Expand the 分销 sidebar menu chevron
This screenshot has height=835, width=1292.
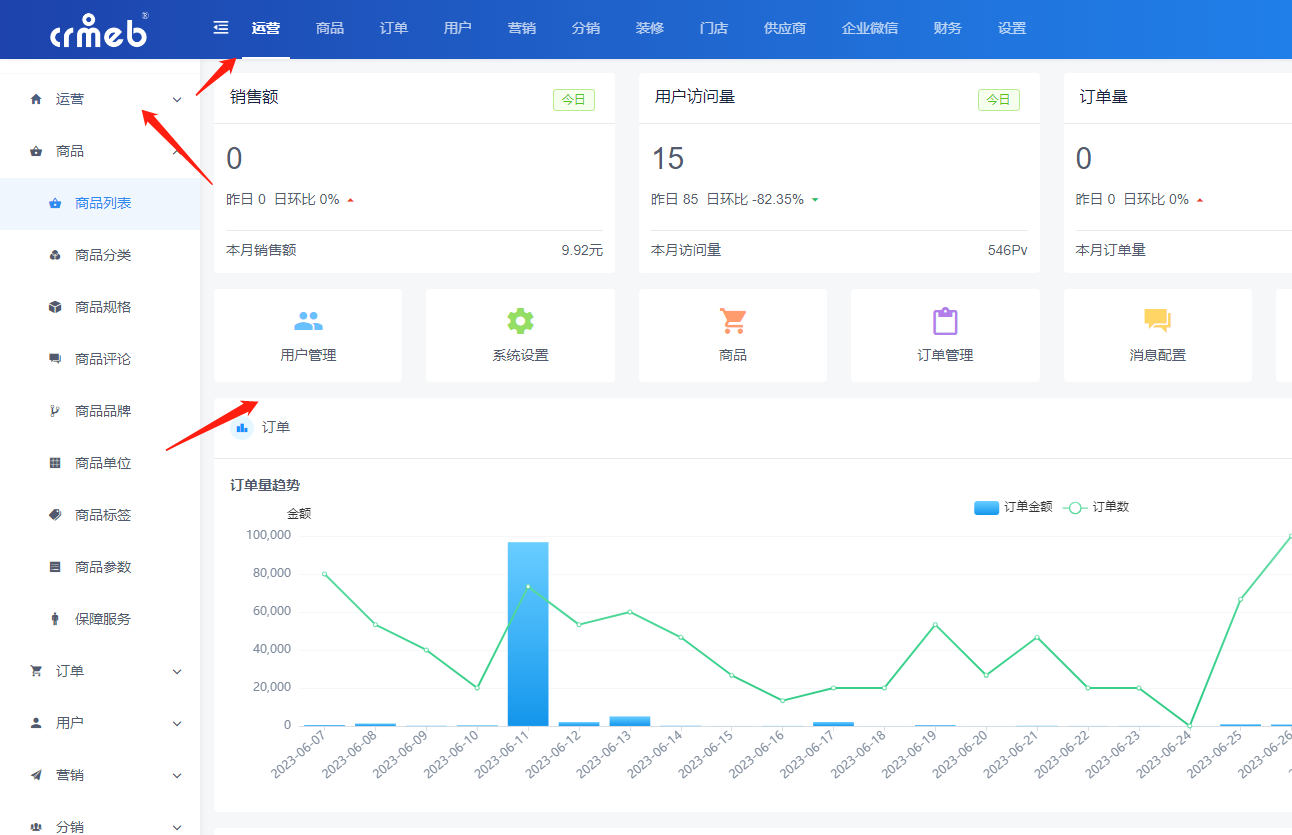(177, 827)
